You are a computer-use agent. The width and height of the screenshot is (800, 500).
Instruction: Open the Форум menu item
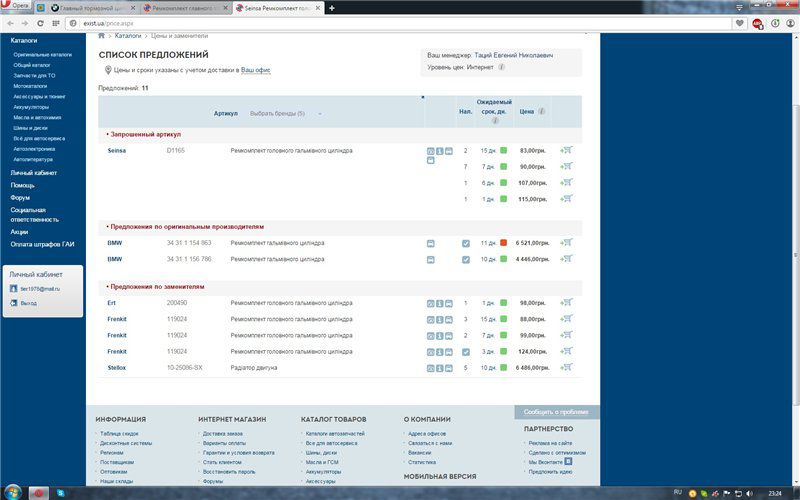click(x=20, y=197)
